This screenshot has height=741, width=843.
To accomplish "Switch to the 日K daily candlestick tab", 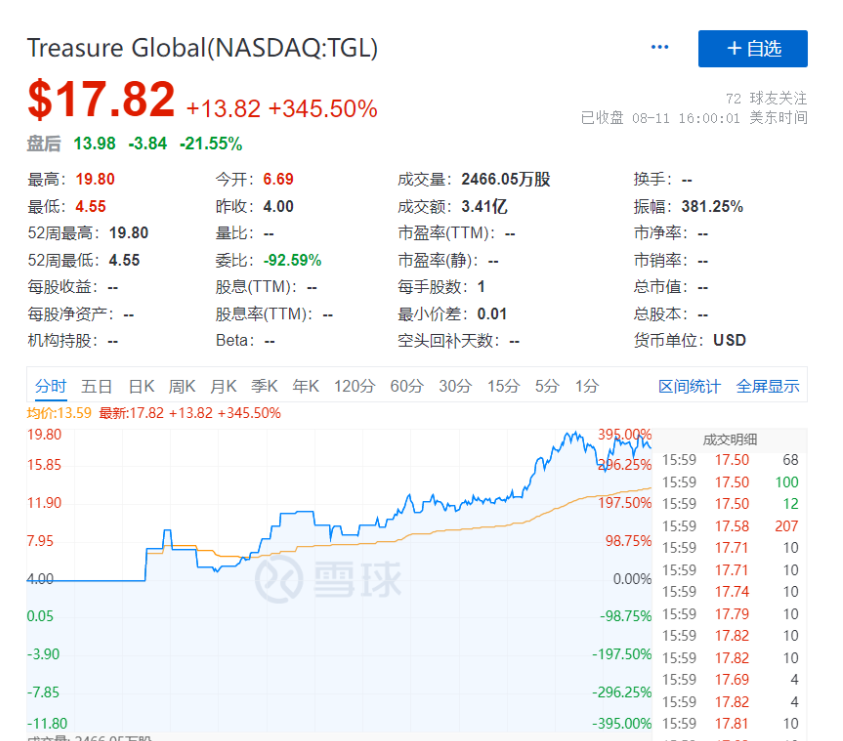I will click(x=141, y=386).
